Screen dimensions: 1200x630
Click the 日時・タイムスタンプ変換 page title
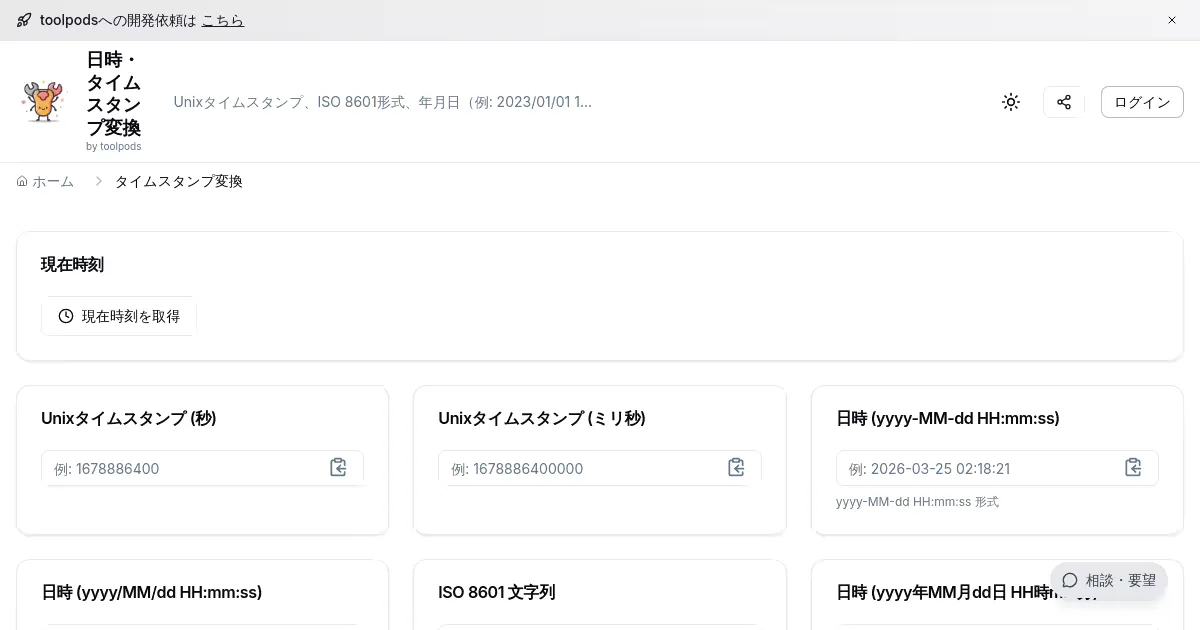click(113, 93)
